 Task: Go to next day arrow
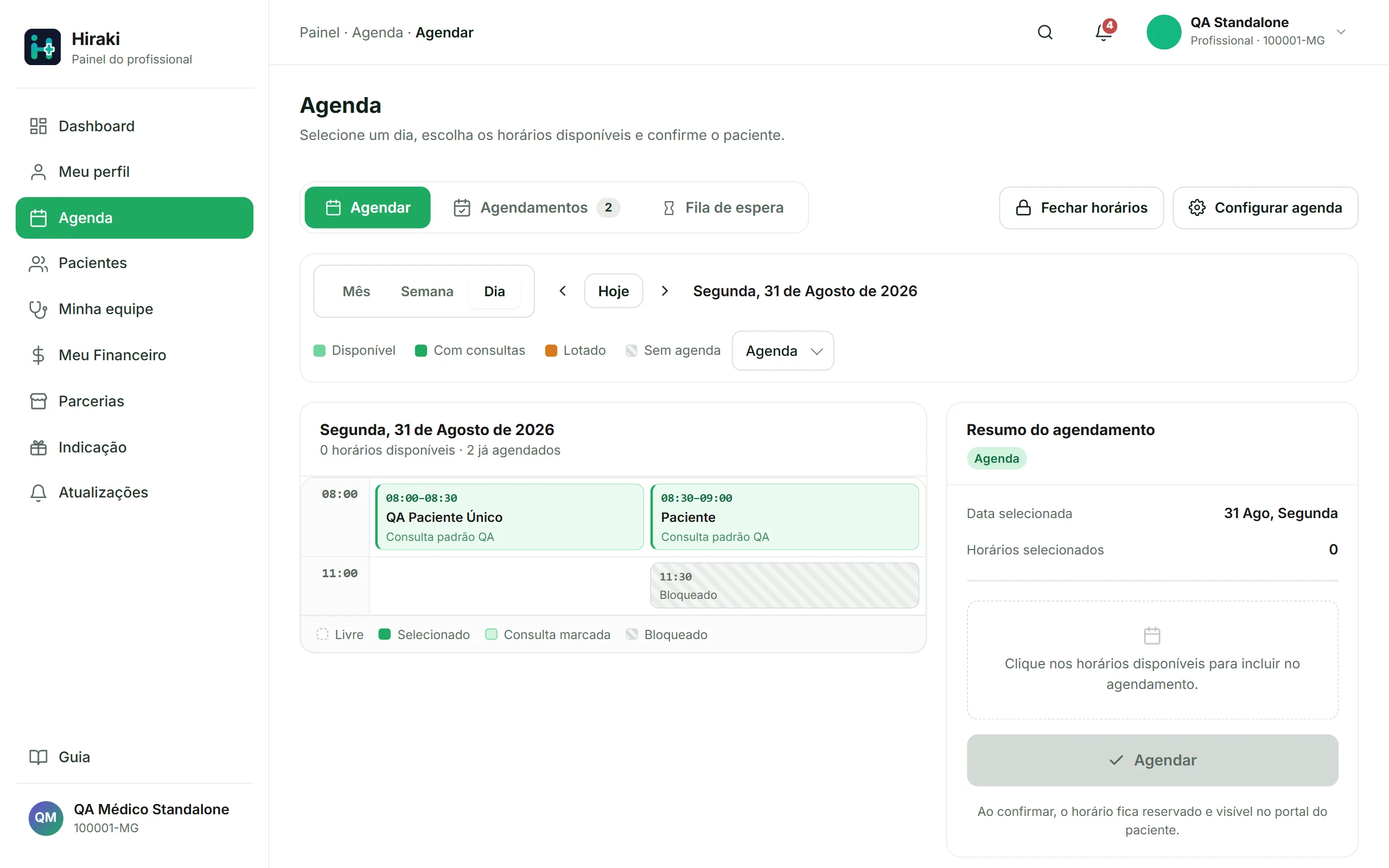tap(665, 291)
